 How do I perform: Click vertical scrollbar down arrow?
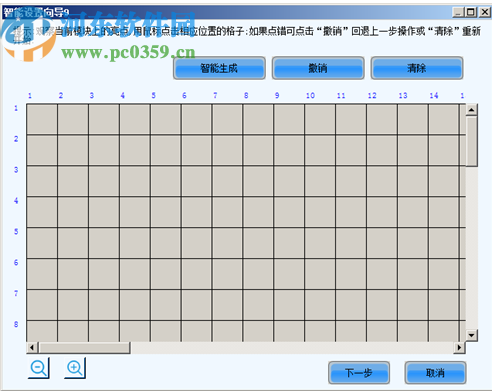(471, 335)
